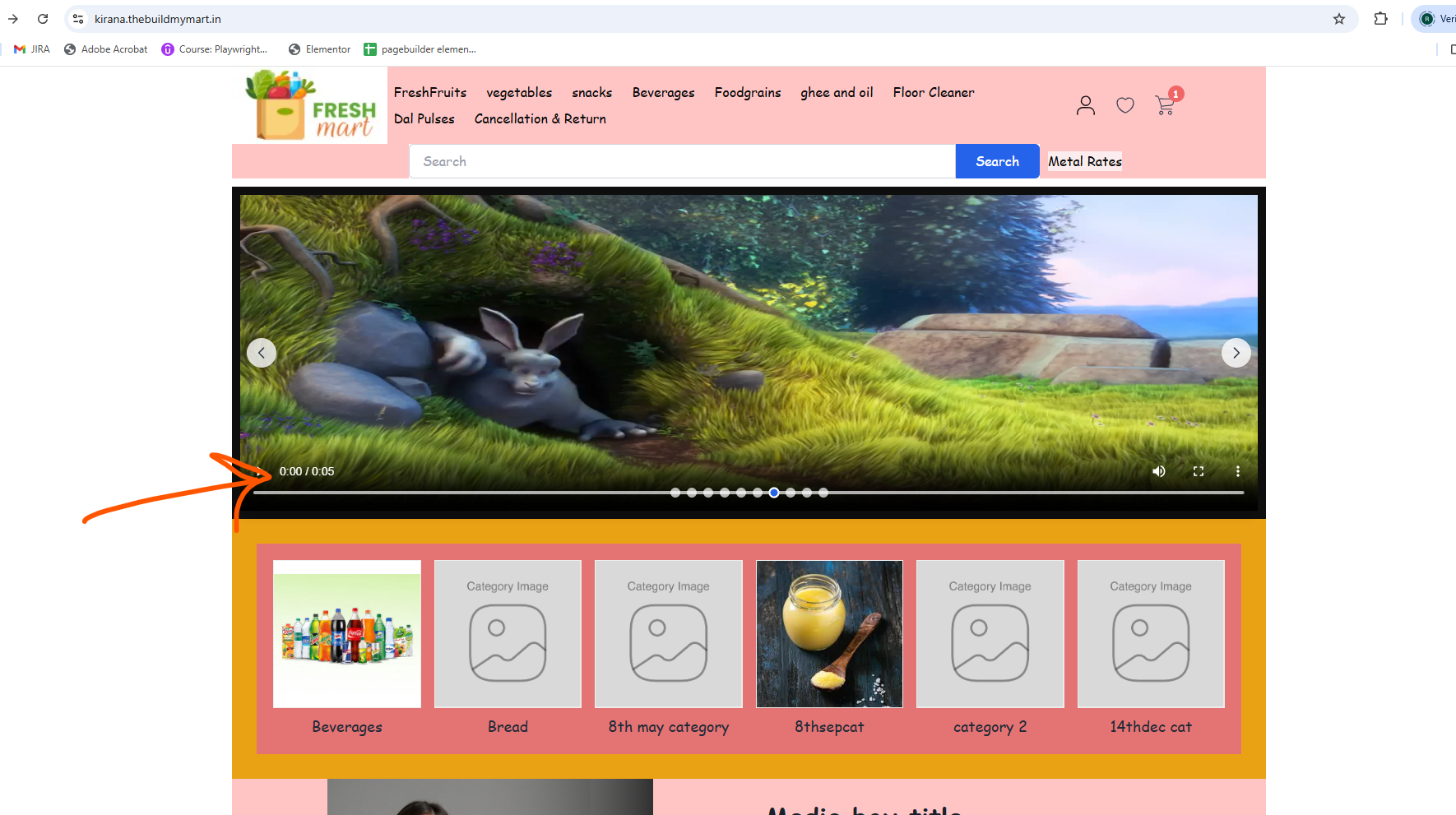Image resolution: width=1456 pixels, height=815 pixels.
Task: Open the snacks menu item
Action: coord(592,92)
